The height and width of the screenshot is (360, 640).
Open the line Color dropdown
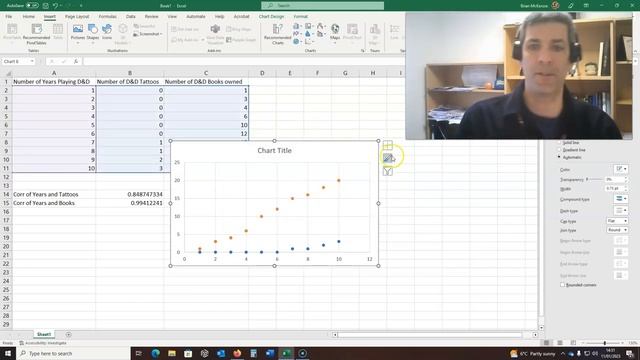(x=620, y=169)
